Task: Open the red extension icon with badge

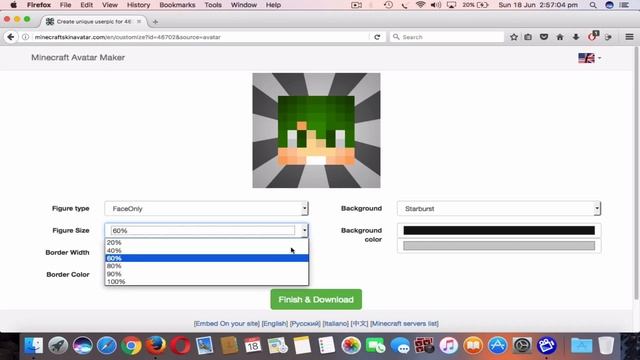Action: [593, 36]
